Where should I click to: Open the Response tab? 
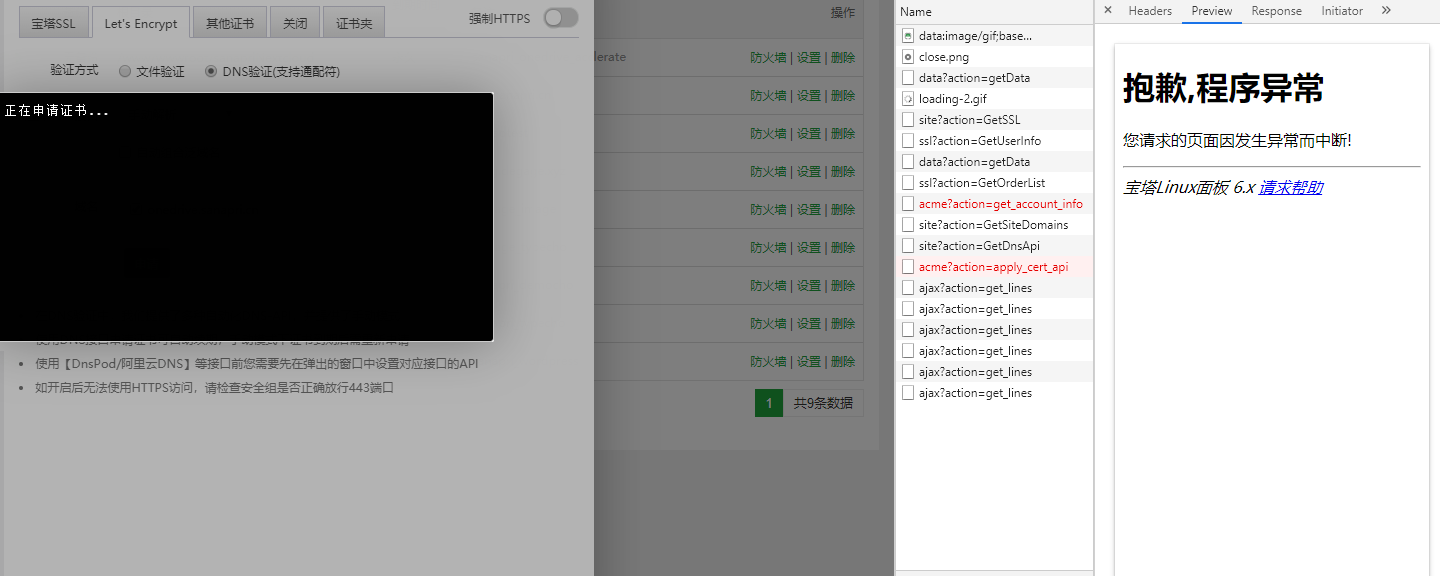pos(1276,11)
